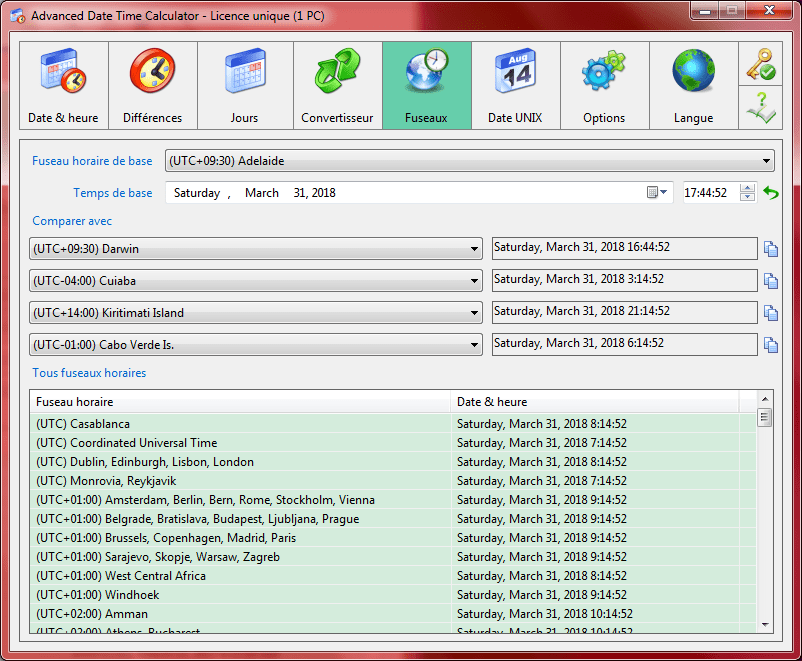Copy the Darwin result time

point(771,249)
